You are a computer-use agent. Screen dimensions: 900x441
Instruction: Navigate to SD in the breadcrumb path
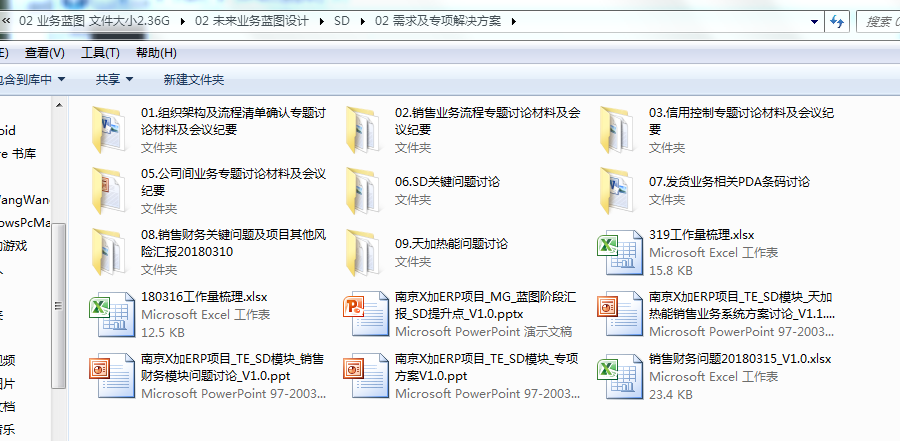point(342,20)
